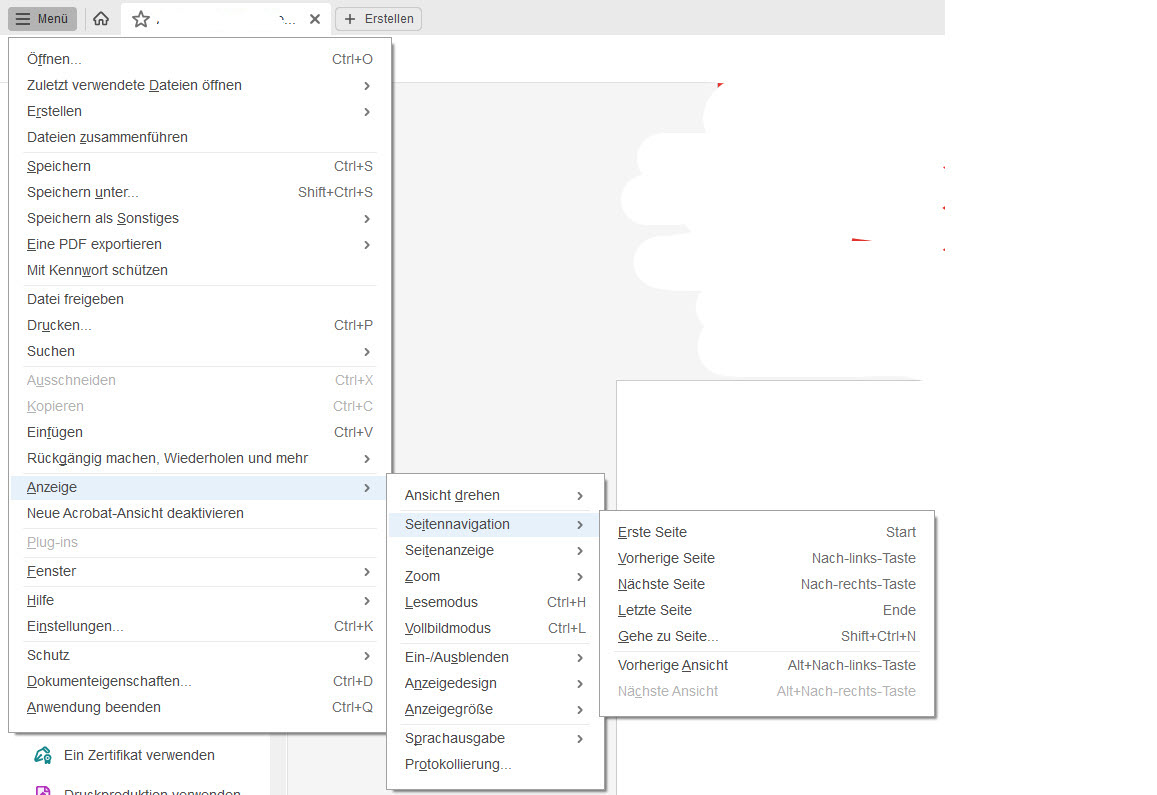Viewport: 1157px width, 795px height.
Task: Choose Drucken... from the menu
Action: 199,326
